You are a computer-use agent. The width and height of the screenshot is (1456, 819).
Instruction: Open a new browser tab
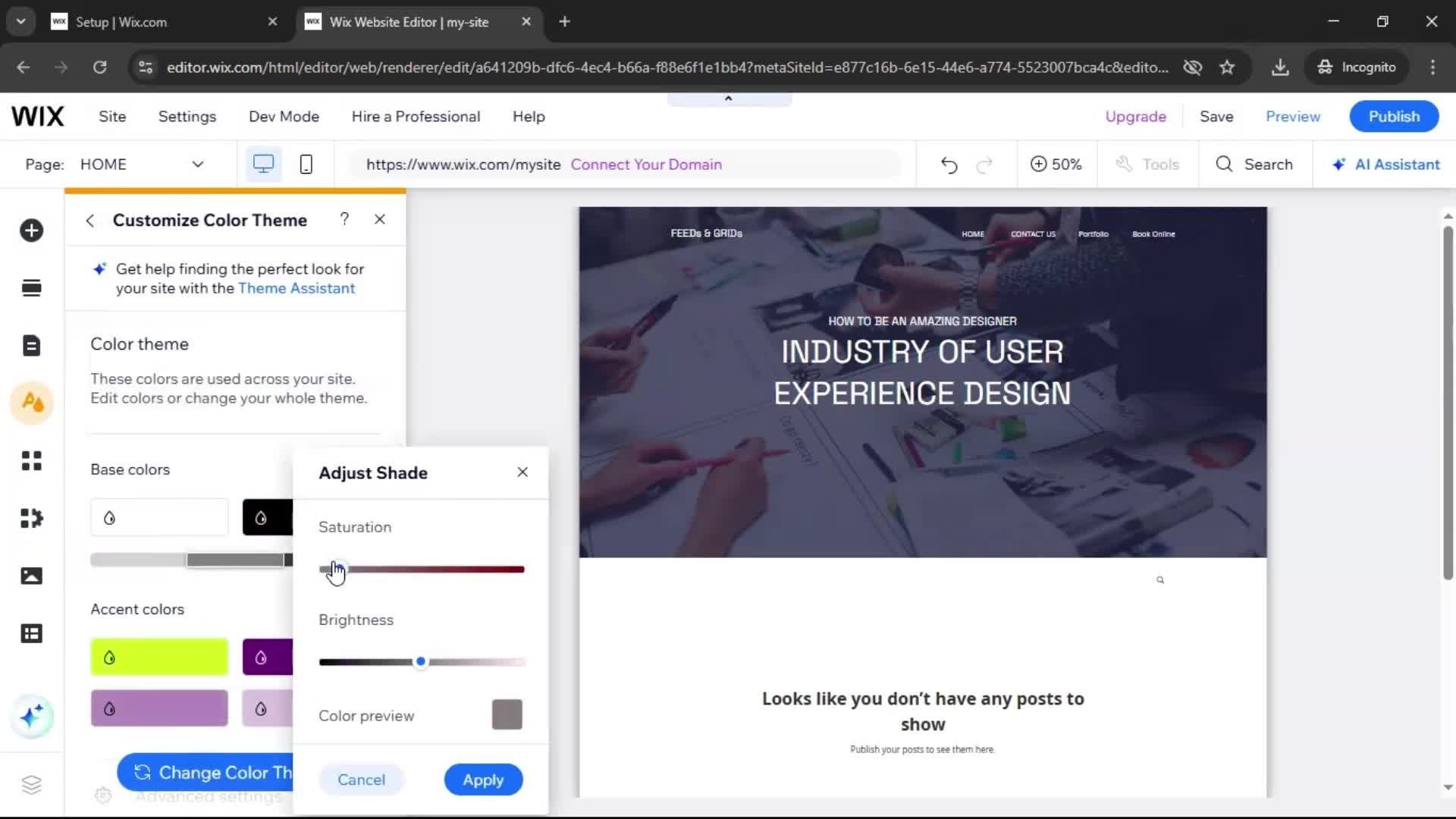click(564, 22)
